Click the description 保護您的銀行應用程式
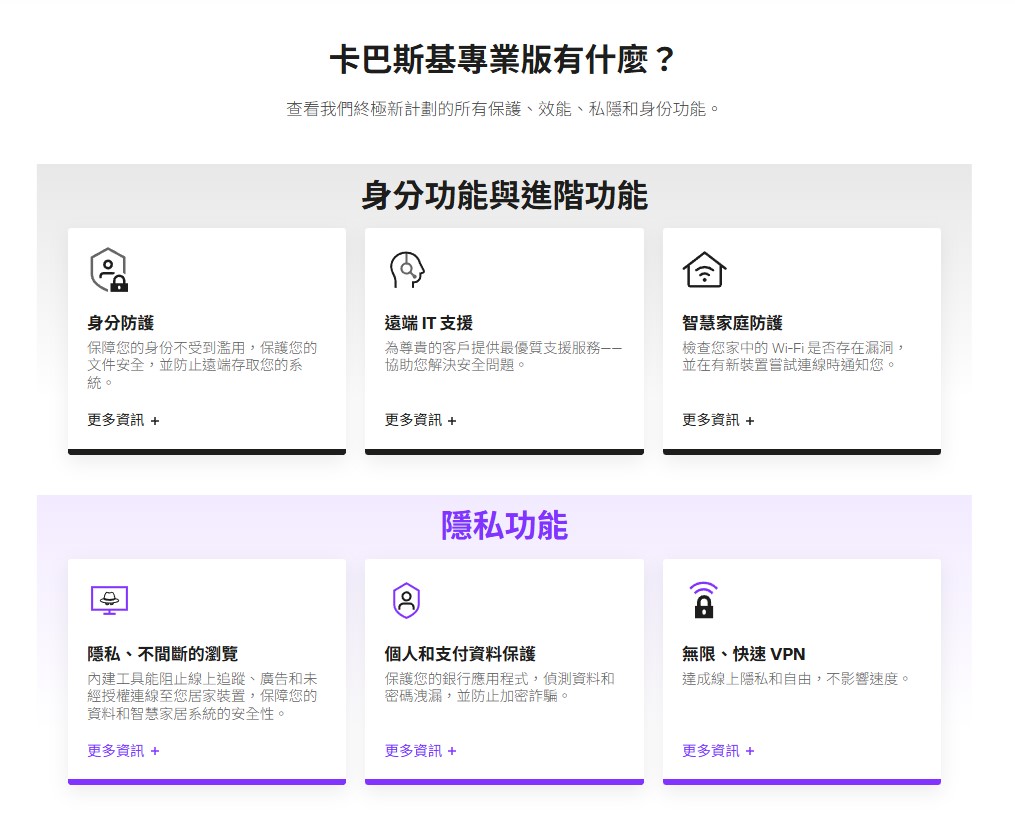1015x819 pixels. pos(499,688)
